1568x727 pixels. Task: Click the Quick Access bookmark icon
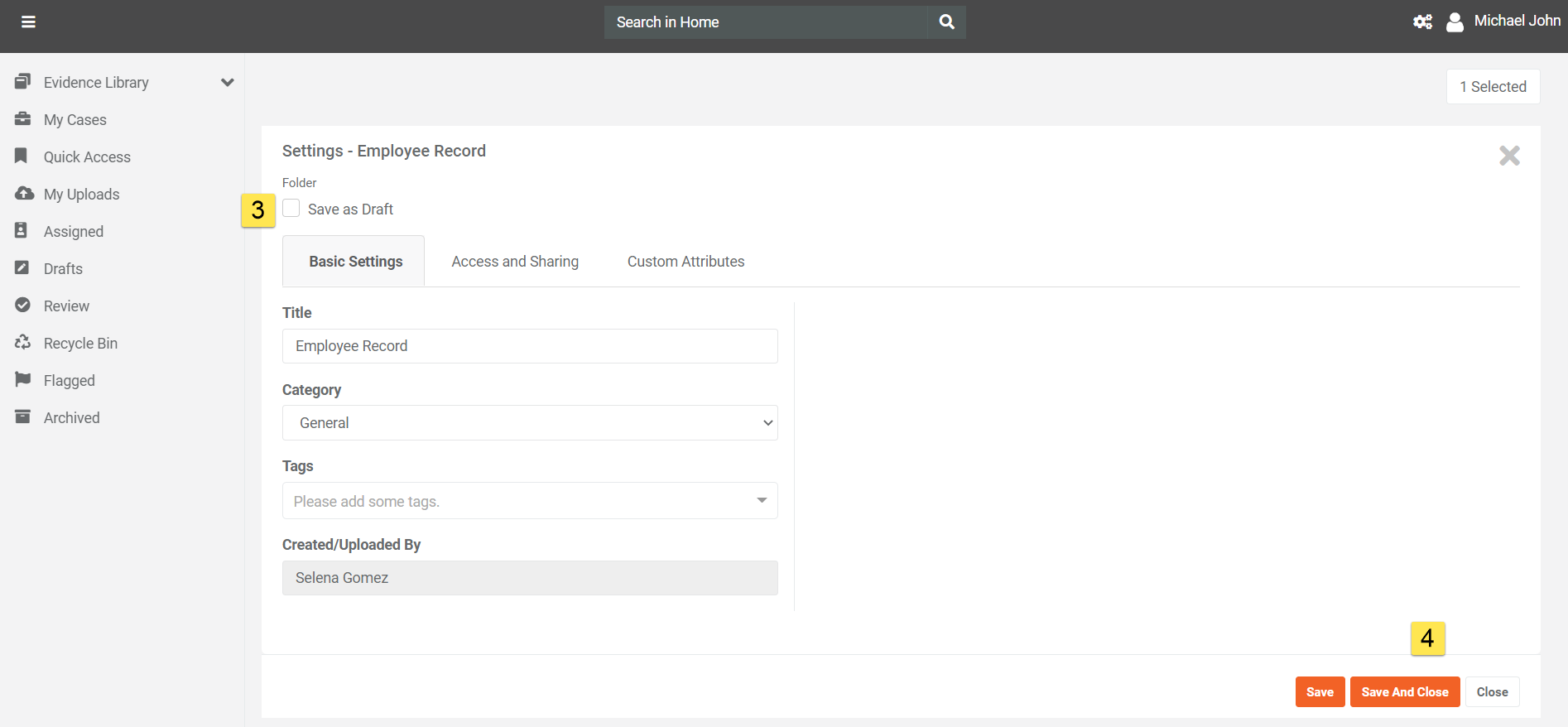click(x=22, y=156)
